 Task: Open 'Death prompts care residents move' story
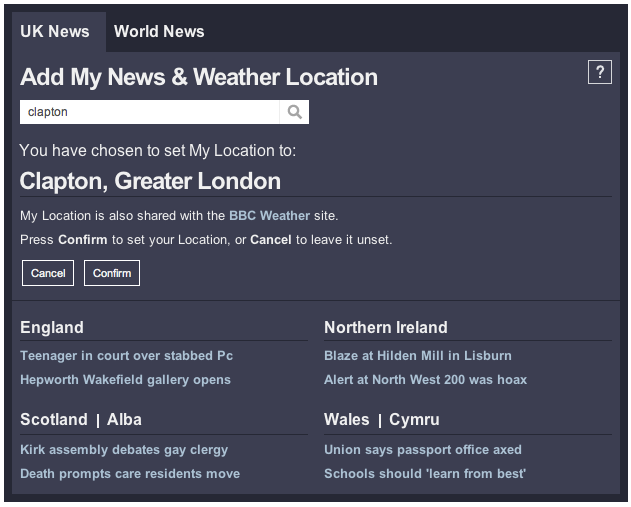130,474
